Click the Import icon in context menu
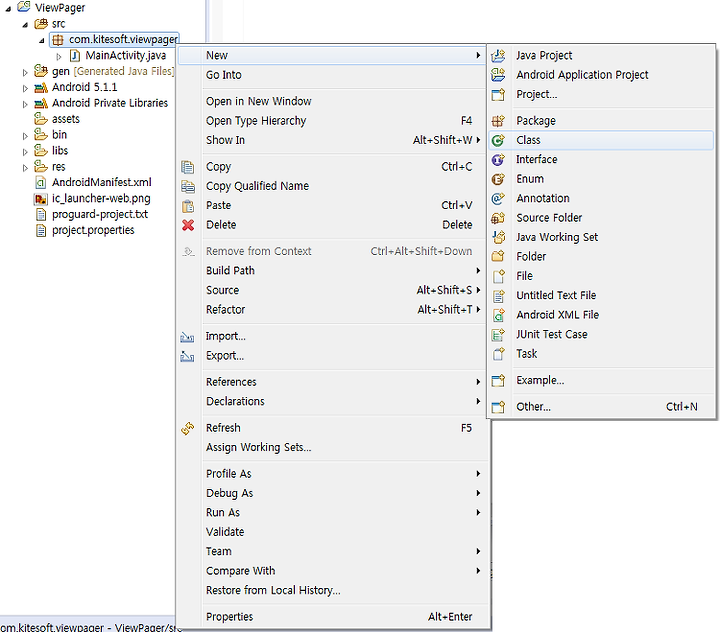Screen dimensions: 720x632 [187, 337]
